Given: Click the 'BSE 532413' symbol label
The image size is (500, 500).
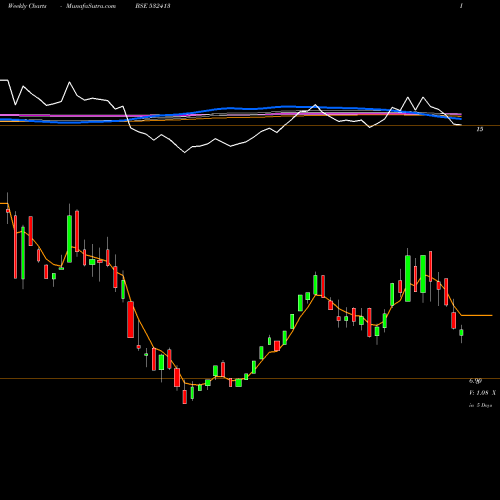Looking at the screenshot, I should coord(153,6).
